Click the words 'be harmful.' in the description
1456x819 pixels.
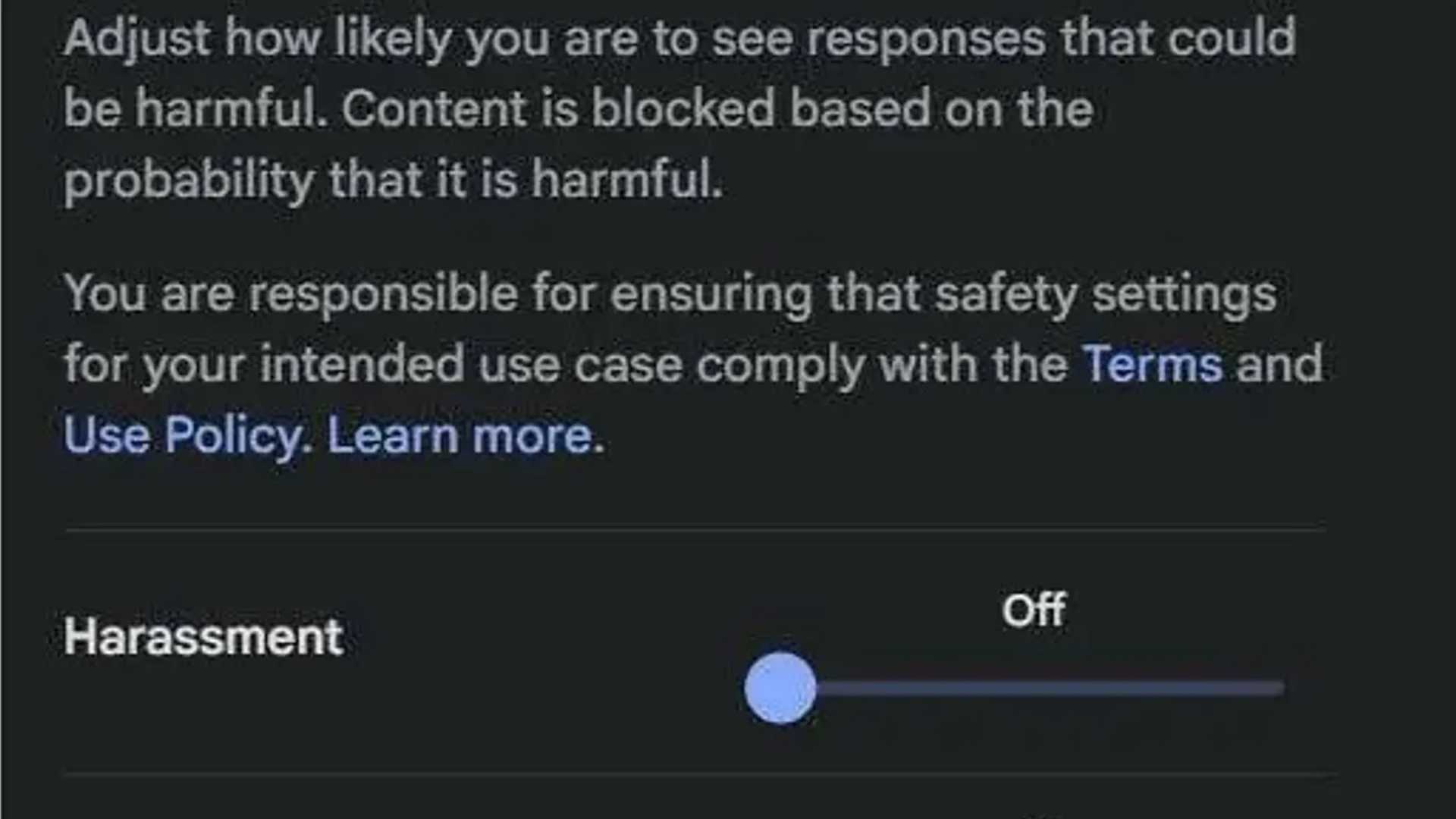pyautogui.click(x=195, y=108)
